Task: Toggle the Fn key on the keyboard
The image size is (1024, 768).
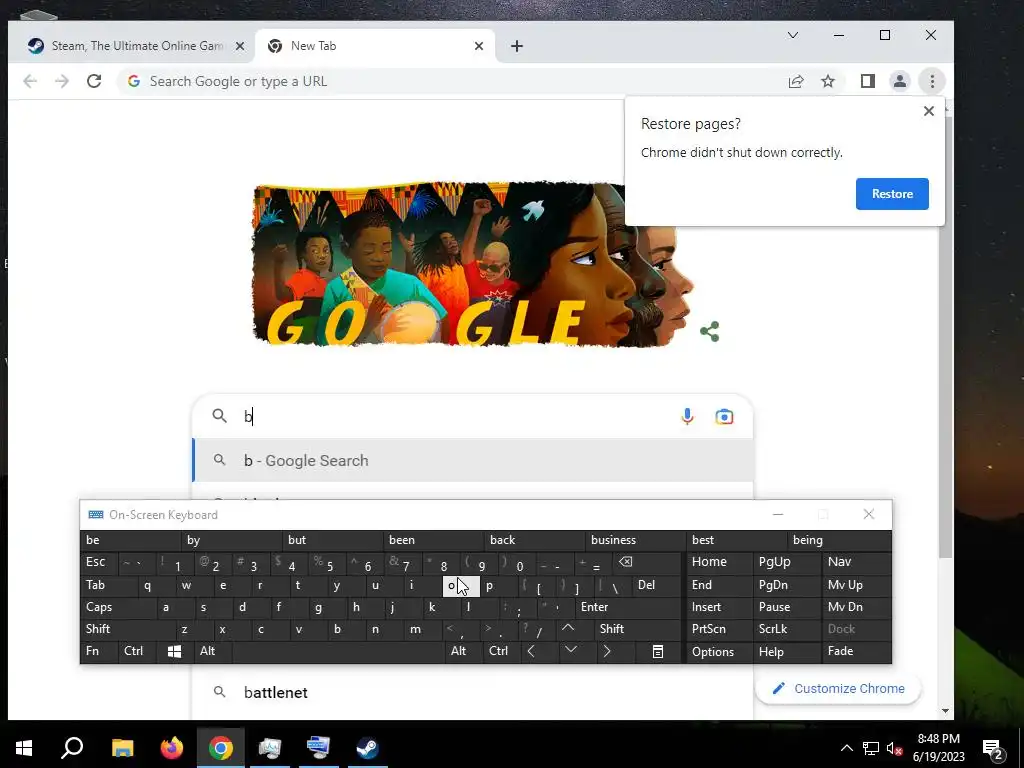Action: pyautogui.click(x=99, y=651)
